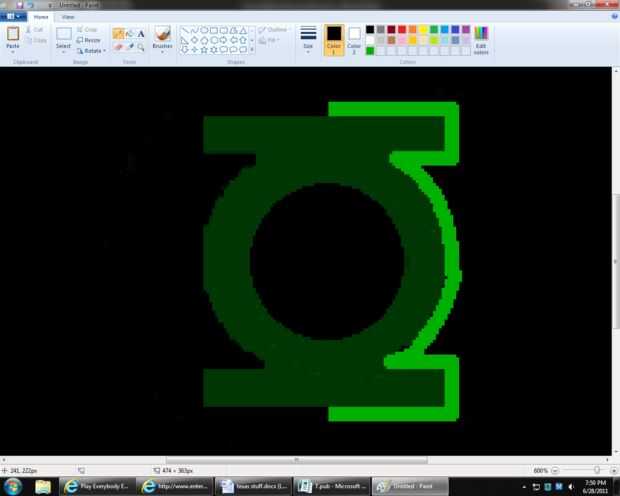Open the Windows Start menu
The width and height of the screenshot is (620, 496).
click(13, 487)
